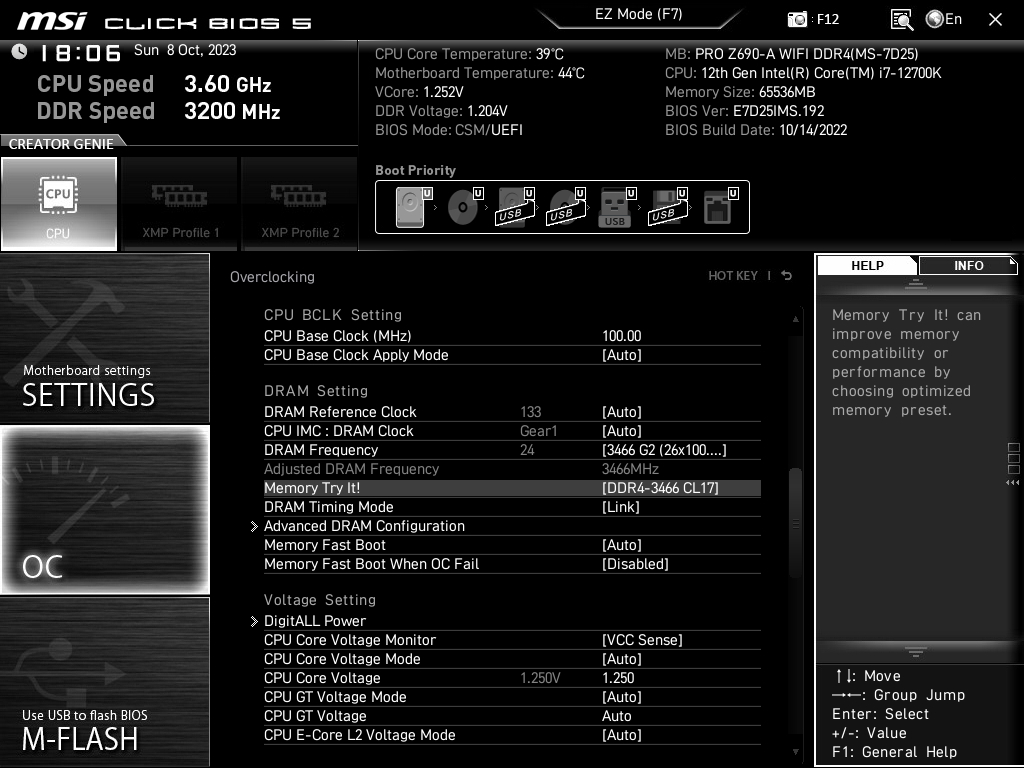Screen dimensions: 1024x768
Task: Click the Overclocking page title
Action: [272, 276]
